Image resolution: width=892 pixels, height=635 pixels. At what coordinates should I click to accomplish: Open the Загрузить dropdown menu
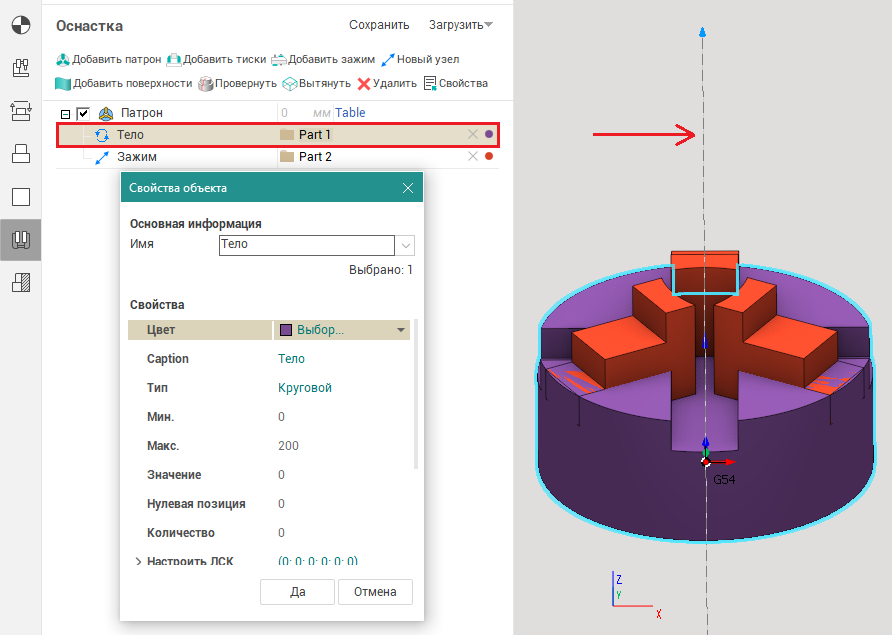461,25
